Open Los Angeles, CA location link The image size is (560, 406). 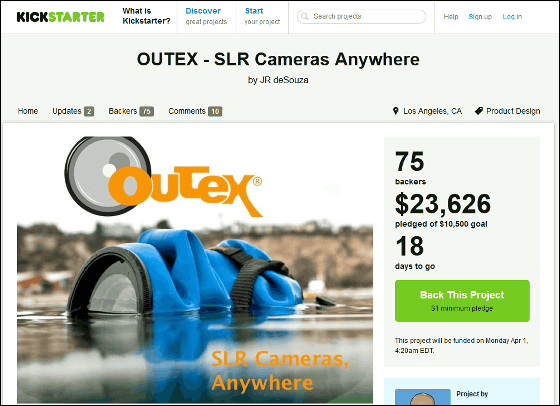432,111
